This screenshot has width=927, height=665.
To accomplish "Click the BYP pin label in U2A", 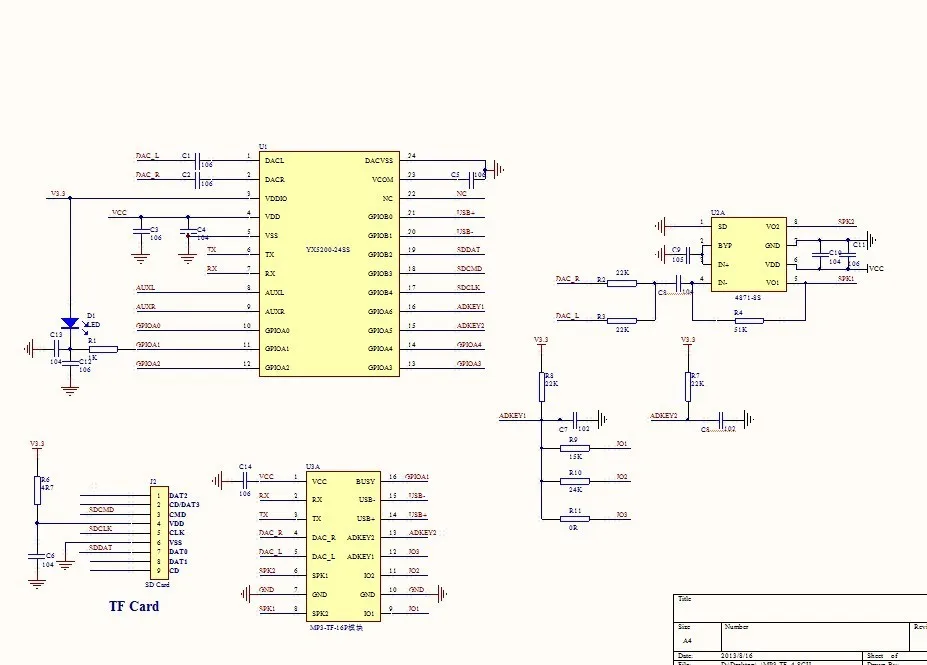I will (725, 245).
